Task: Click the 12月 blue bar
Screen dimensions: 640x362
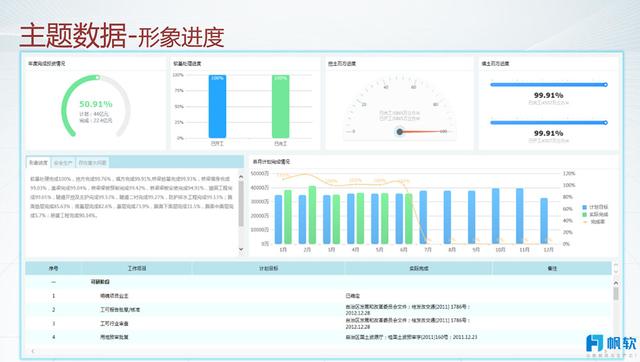Action: click(x=544, y=221)
